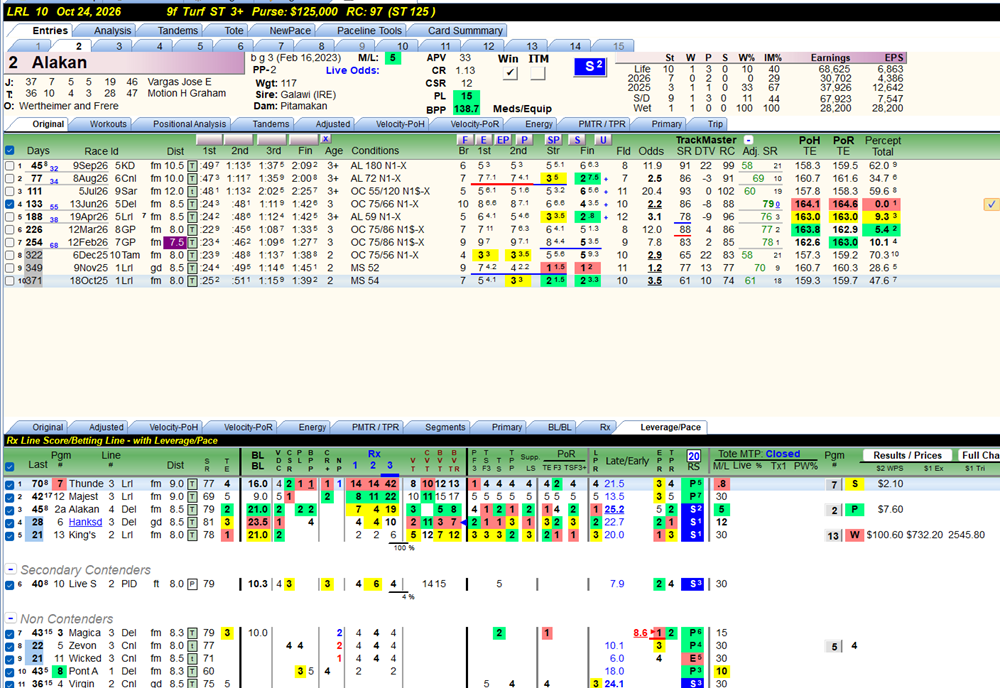Viewport: 1000px width, 688px height.
Task: Open the Paceline Tools tab
Action: [369, 31]
